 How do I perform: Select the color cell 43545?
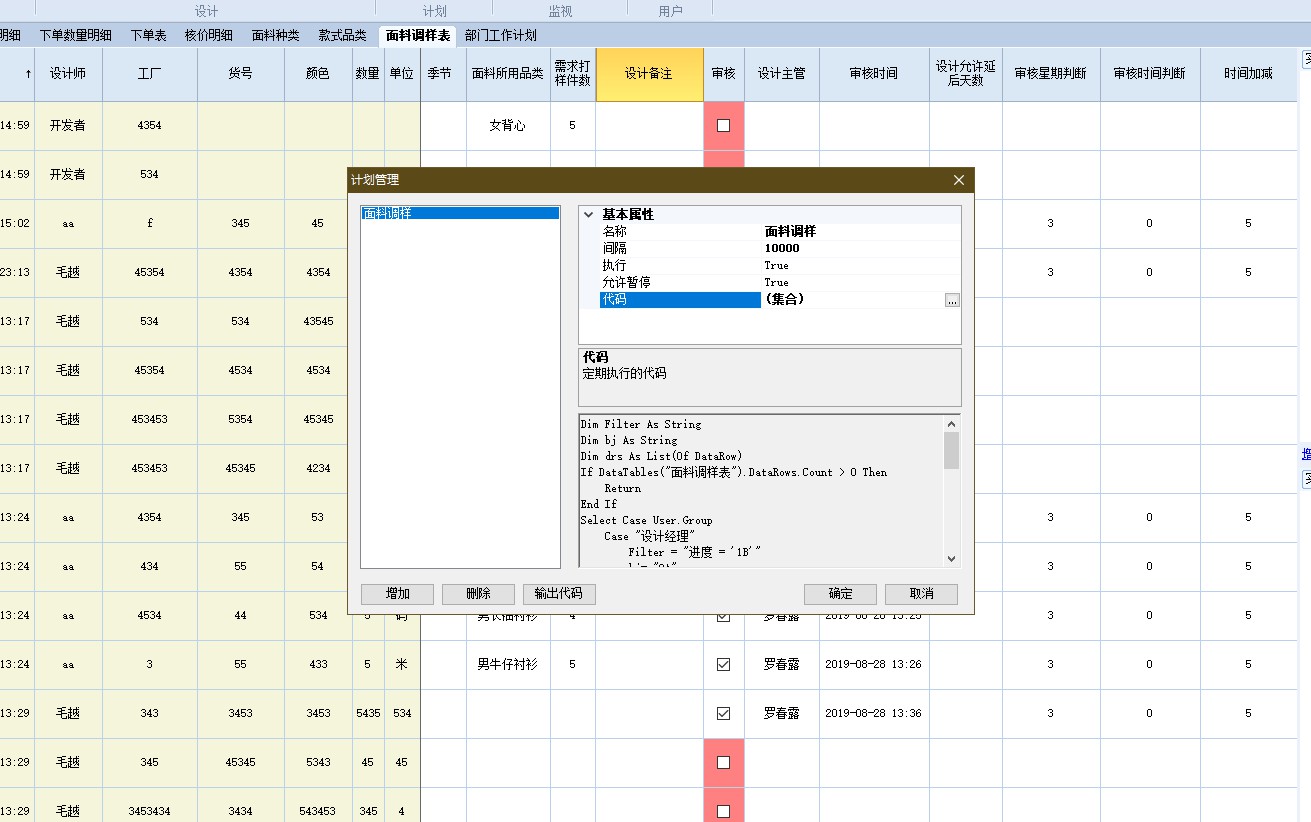click(x=318, y=321)
